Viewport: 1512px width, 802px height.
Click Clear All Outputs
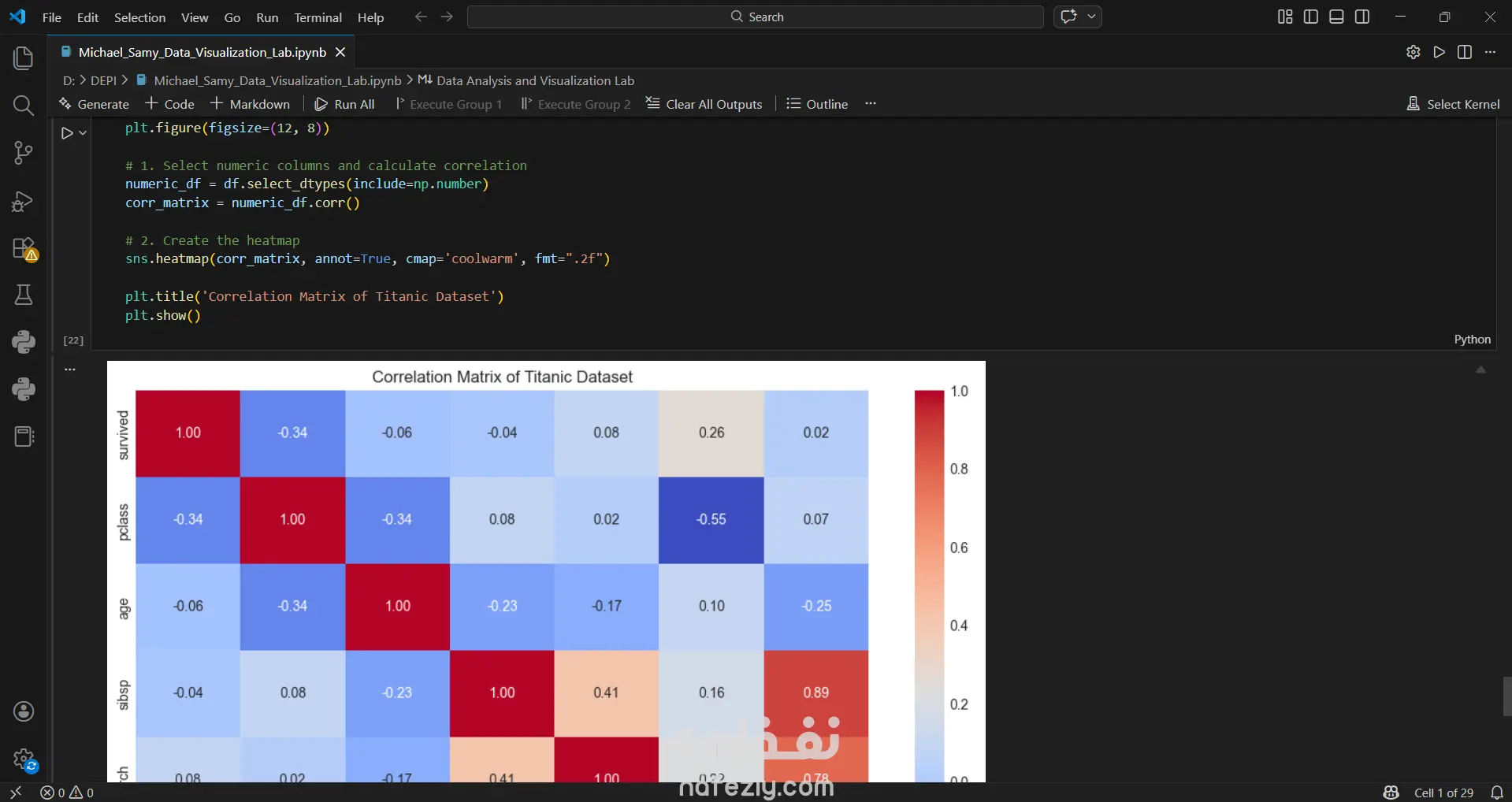[704, 104]
